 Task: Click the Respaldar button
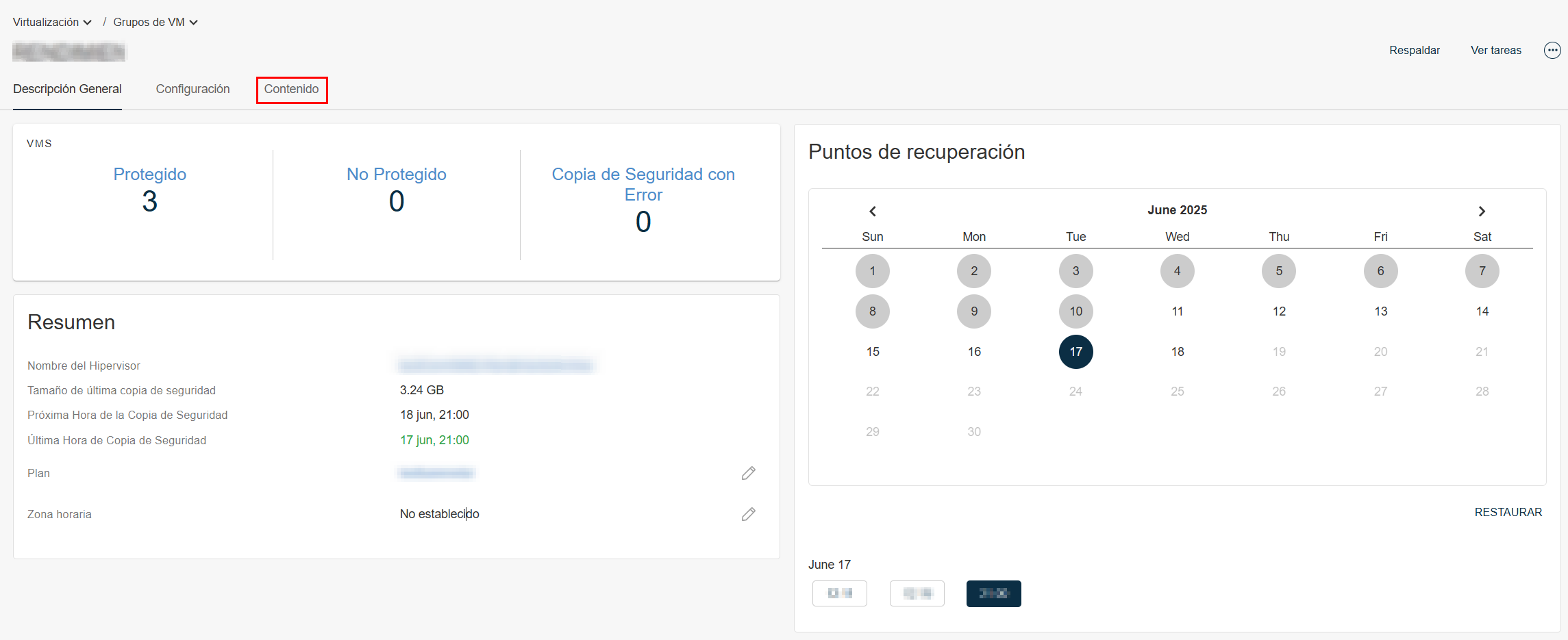tap(1414, 50)
